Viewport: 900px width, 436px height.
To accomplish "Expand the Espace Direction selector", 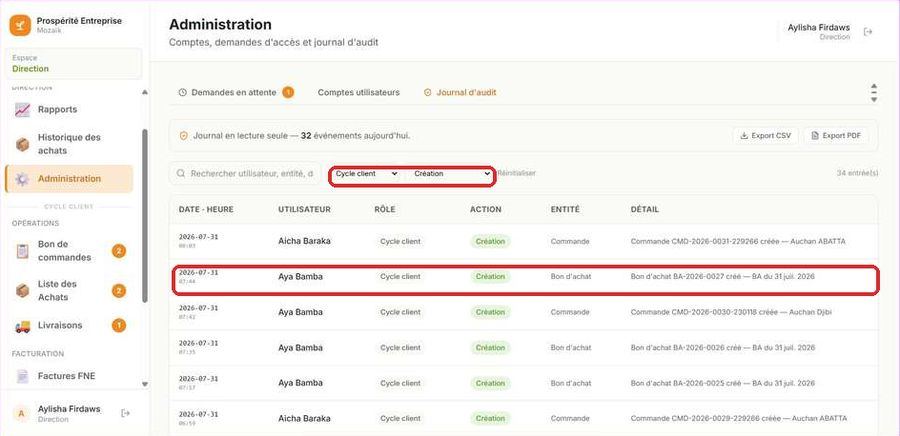I will (x=73, y=63).
